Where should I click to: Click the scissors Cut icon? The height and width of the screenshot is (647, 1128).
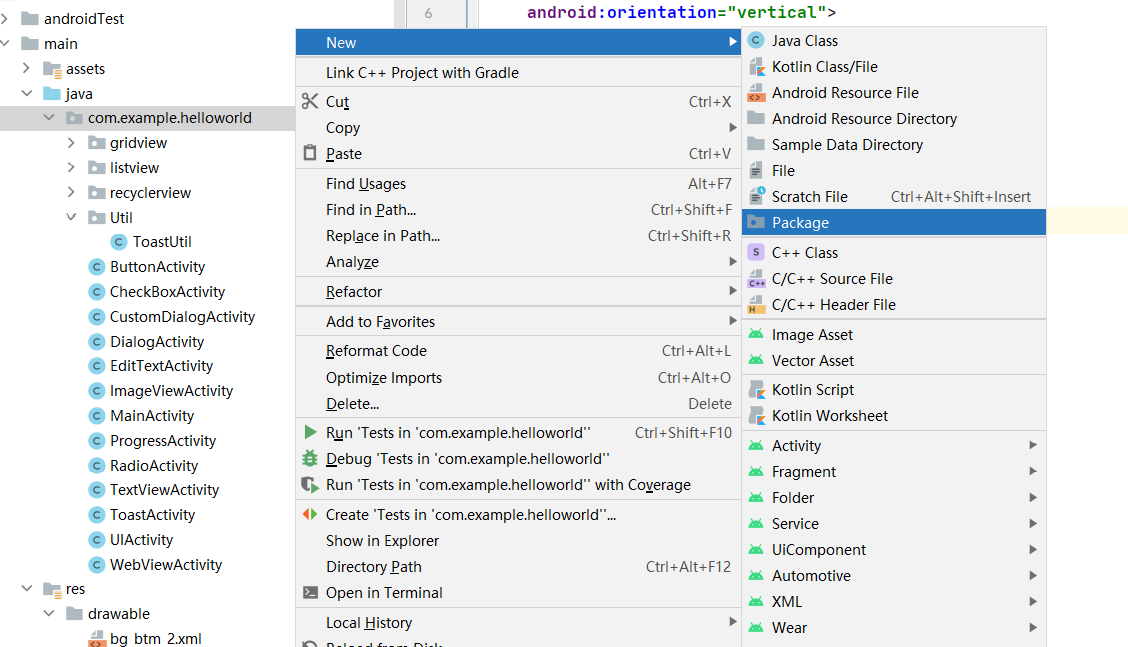click(x=309, y=102)
